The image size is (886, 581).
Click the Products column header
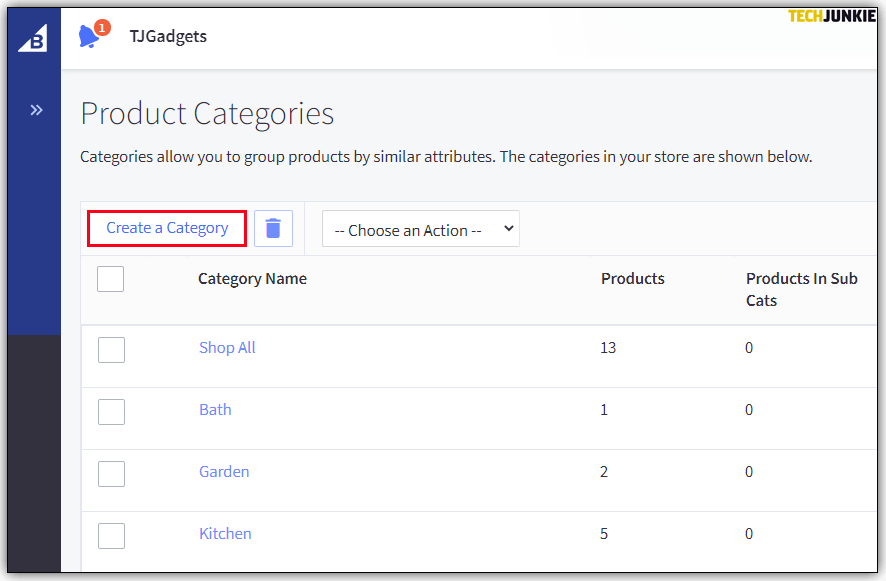pyautogui.click(x=632, y=279)
